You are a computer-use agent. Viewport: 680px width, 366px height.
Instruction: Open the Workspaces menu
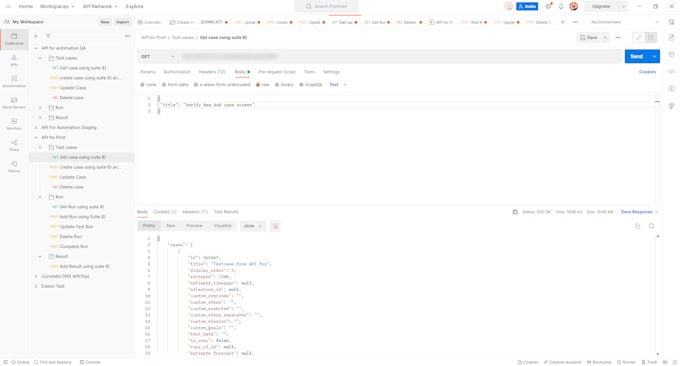(x=57, y=7)
